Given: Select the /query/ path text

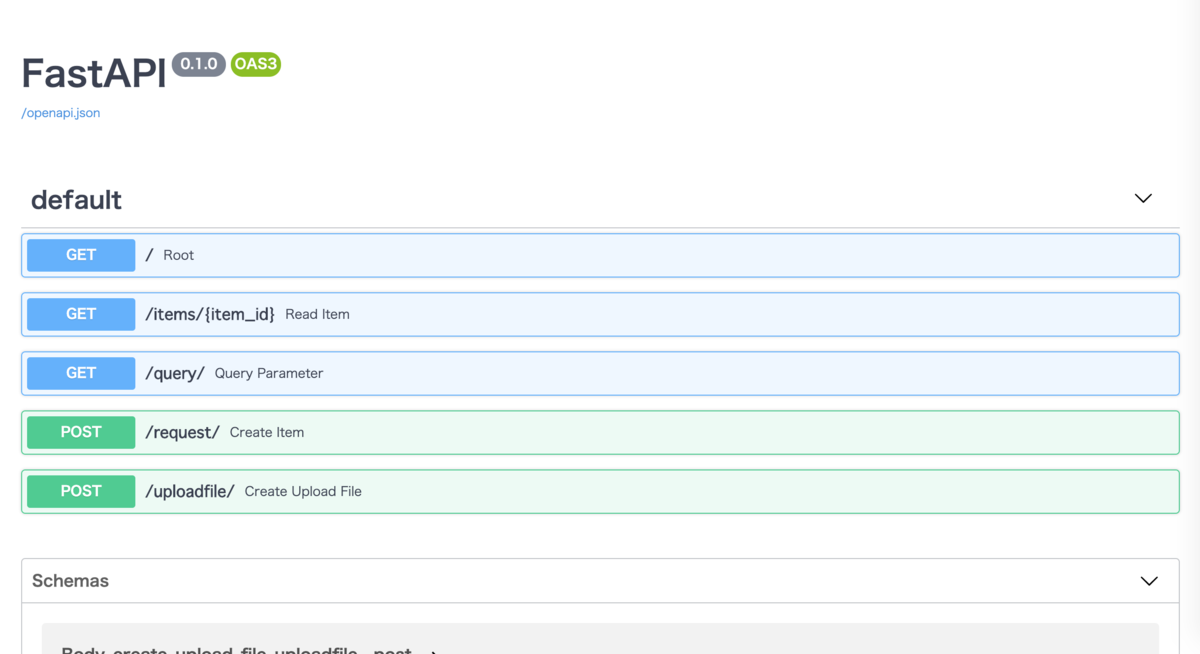Looking at the screenshot, I should click(175, 373).
